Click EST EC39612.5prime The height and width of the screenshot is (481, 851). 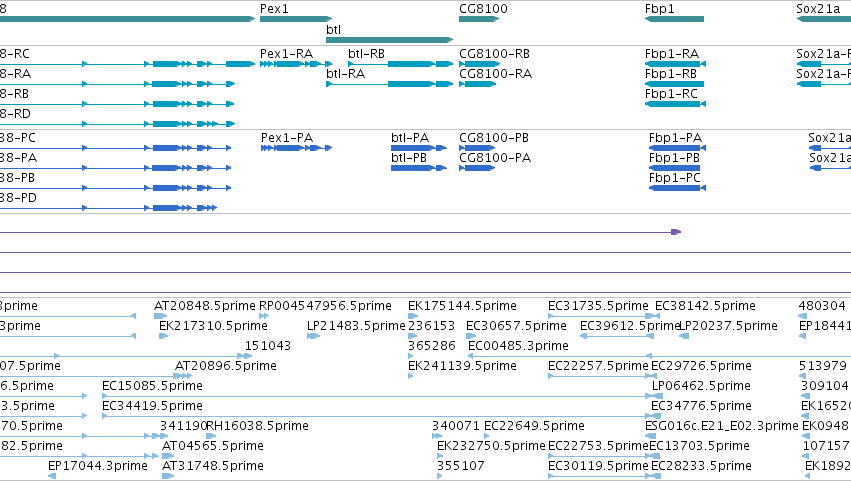pyautogui.click(x=630, y=326)
